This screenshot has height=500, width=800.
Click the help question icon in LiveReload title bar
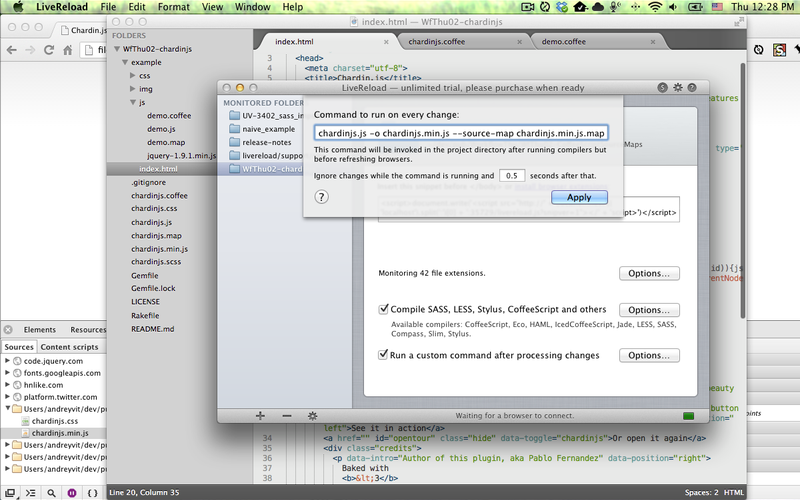pos(692,87)
